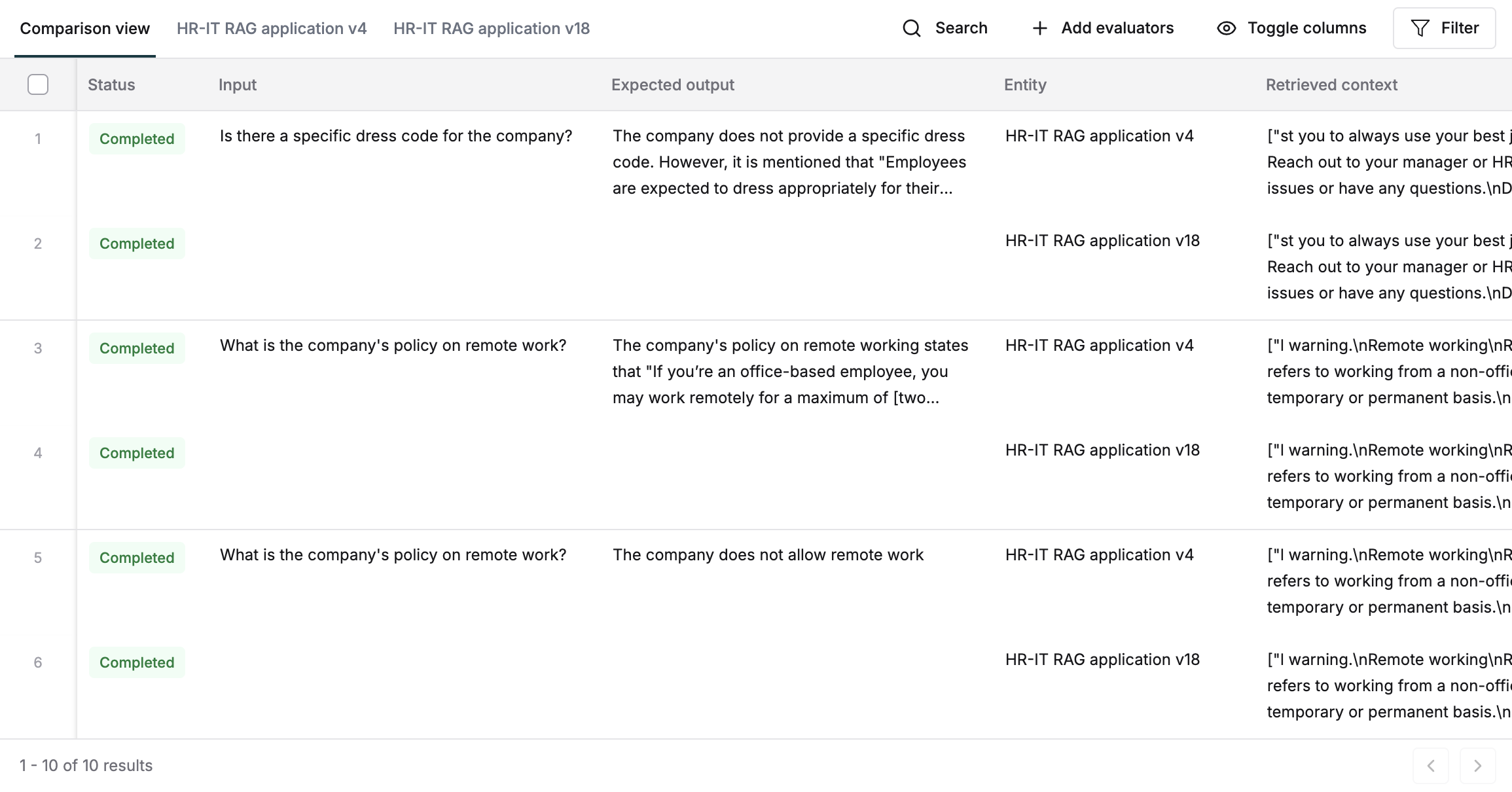Click the Status column header
1512x792 pixels.
[111, 85]
